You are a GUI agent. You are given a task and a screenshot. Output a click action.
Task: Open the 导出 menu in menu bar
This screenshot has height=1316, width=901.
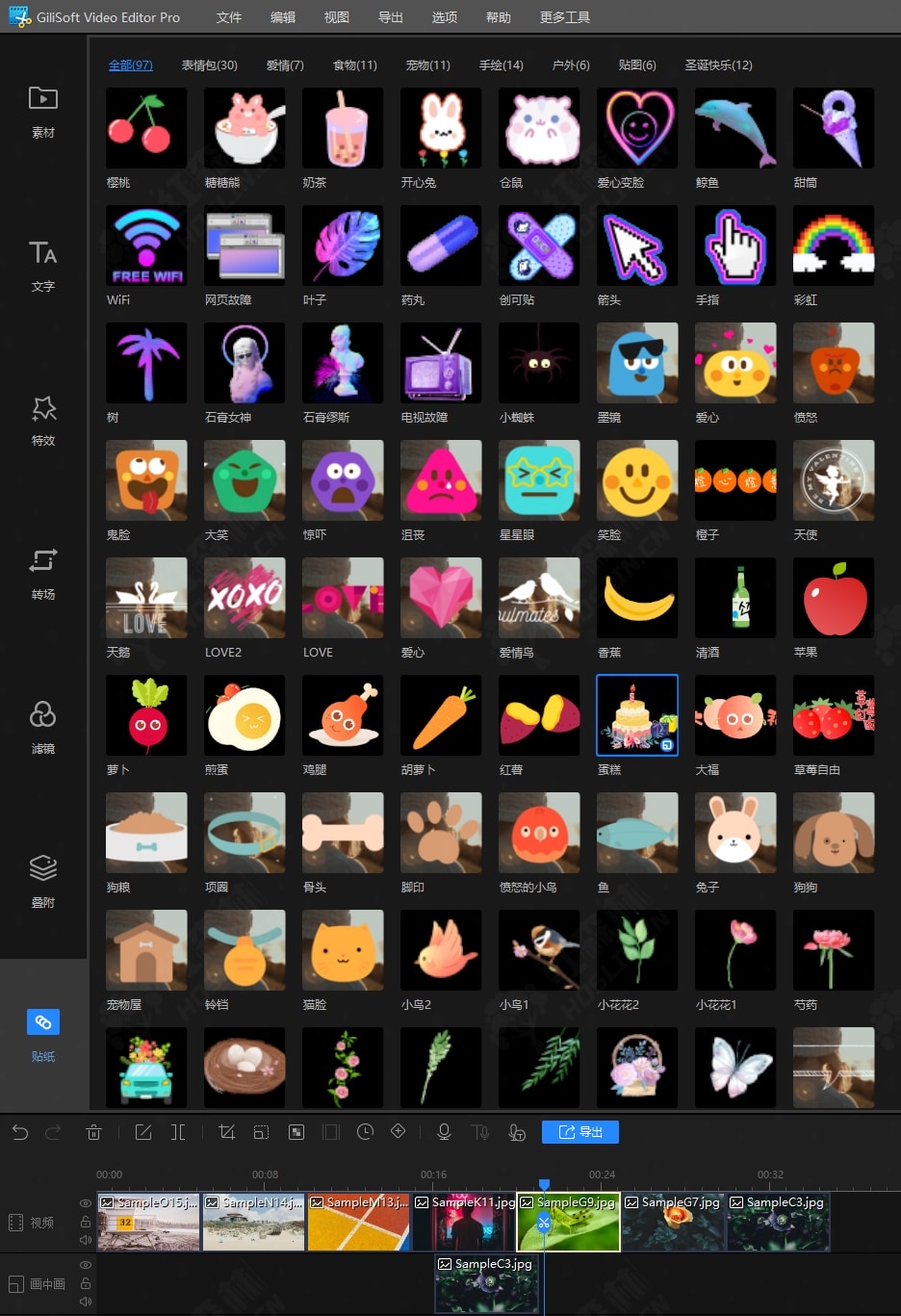(391, 17)
